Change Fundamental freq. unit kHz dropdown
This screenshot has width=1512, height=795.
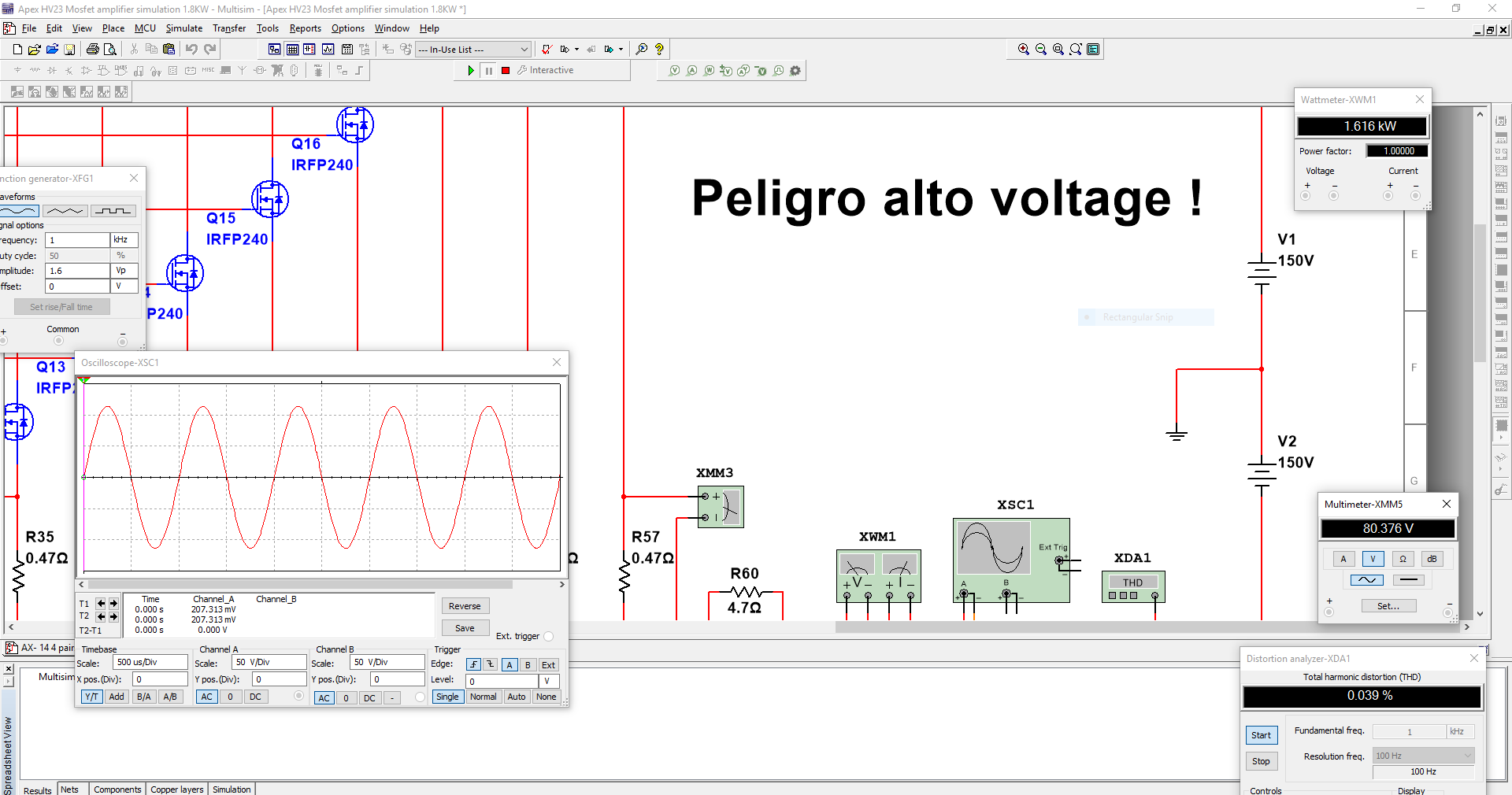(x=1461, y=731)
